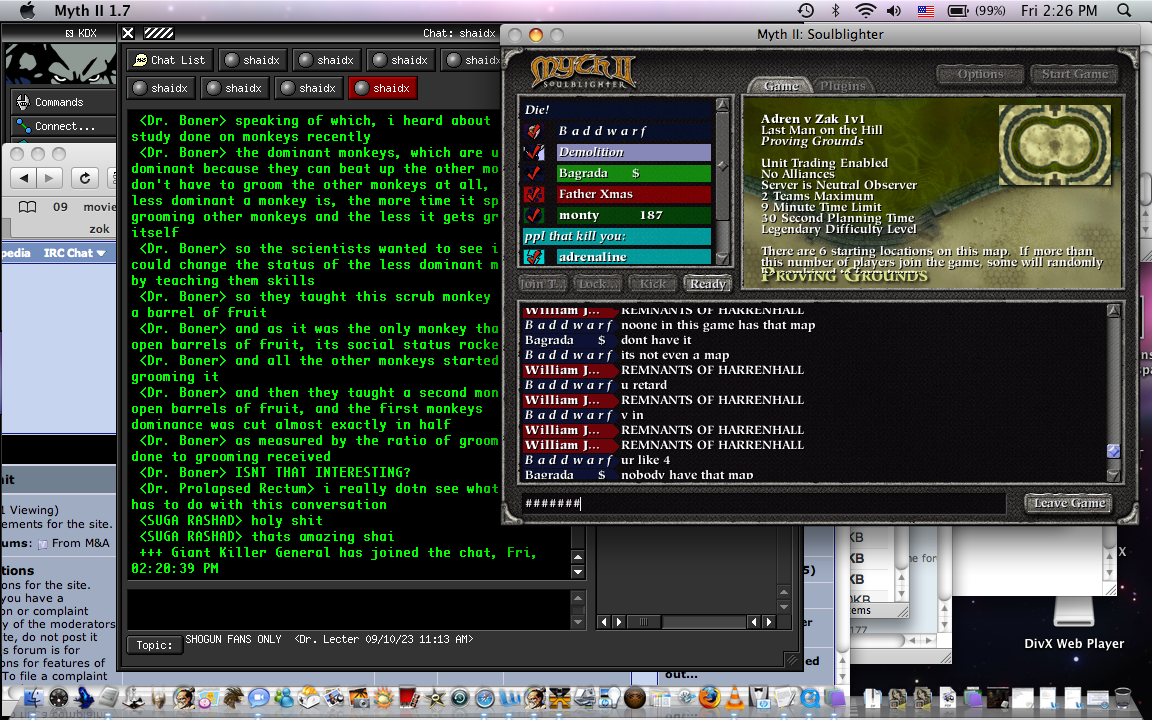Select the highlighted red shaidx chat tab
The height and width of the screenshot is (720, 1152).
click(x=383, y=88)
